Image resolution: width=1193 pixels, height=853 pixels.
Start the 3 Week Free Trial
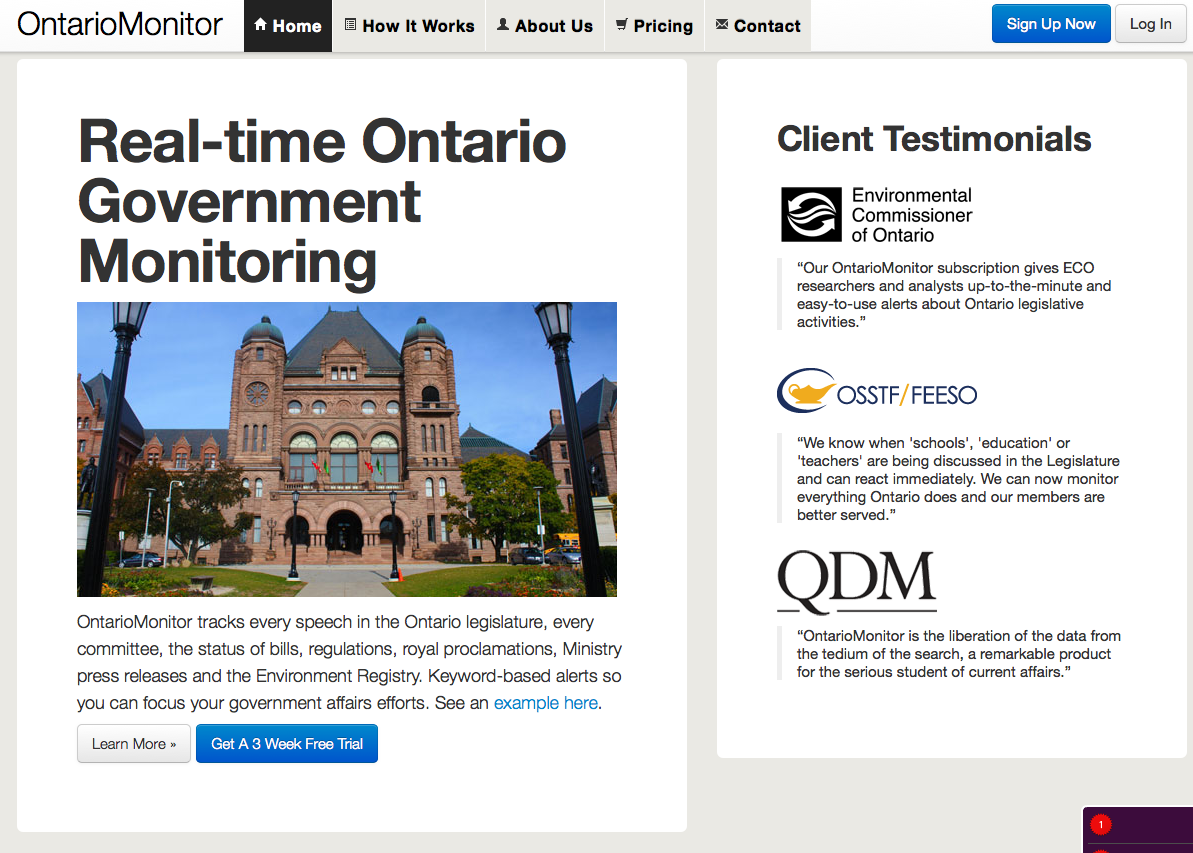287,743
